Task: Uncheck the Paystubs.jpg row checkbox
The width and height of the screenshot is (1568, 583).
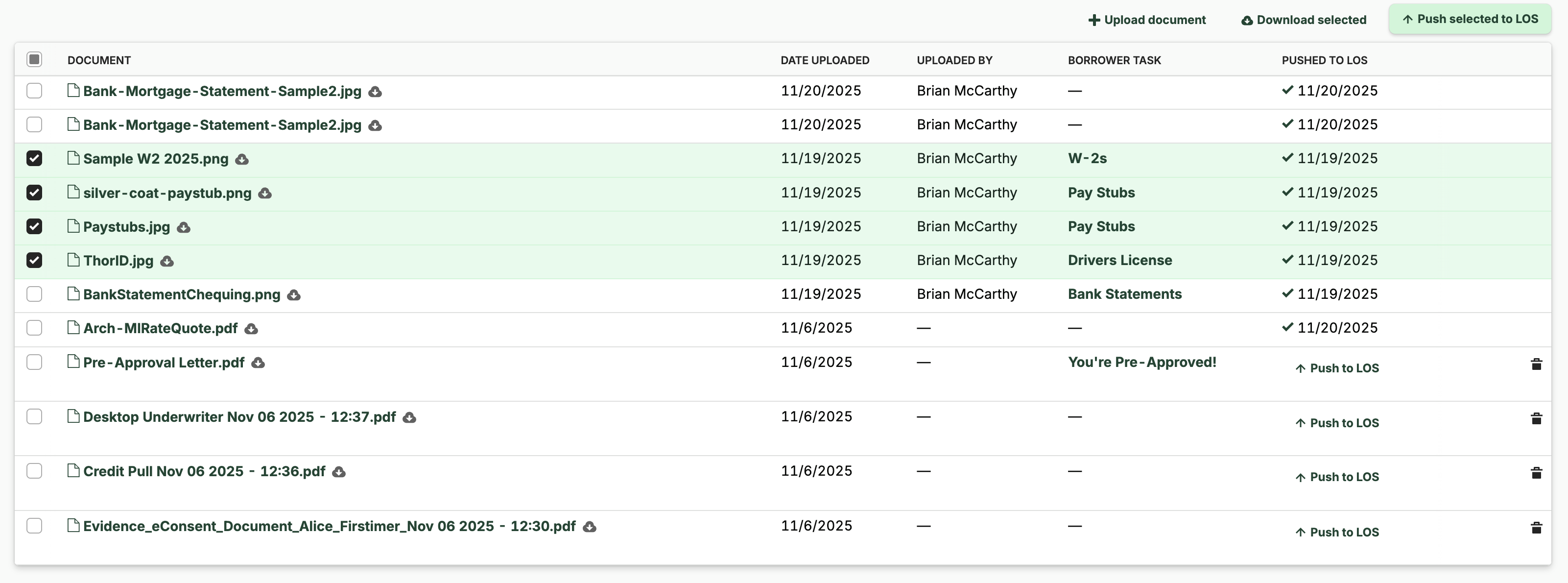Action: 34,227
